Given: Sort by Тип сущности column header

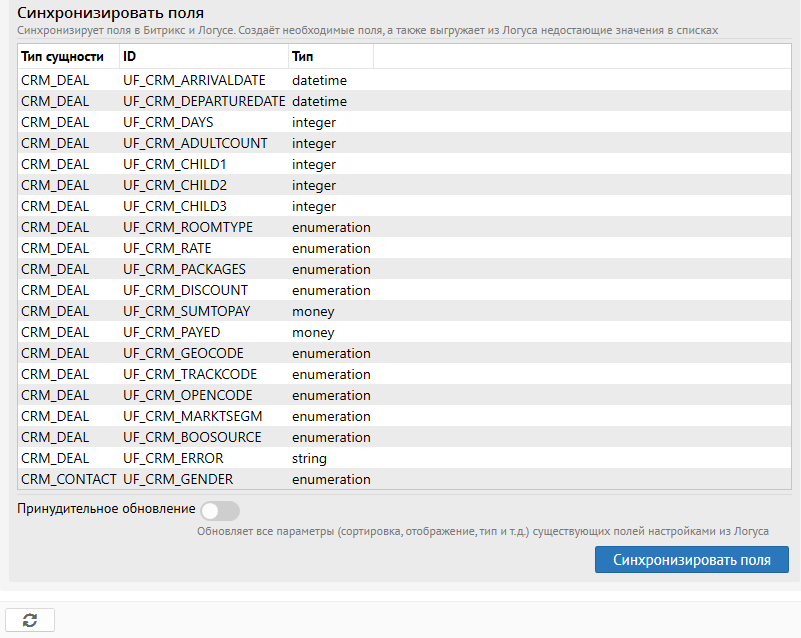Looking at the screenshot, I should 62,57.
